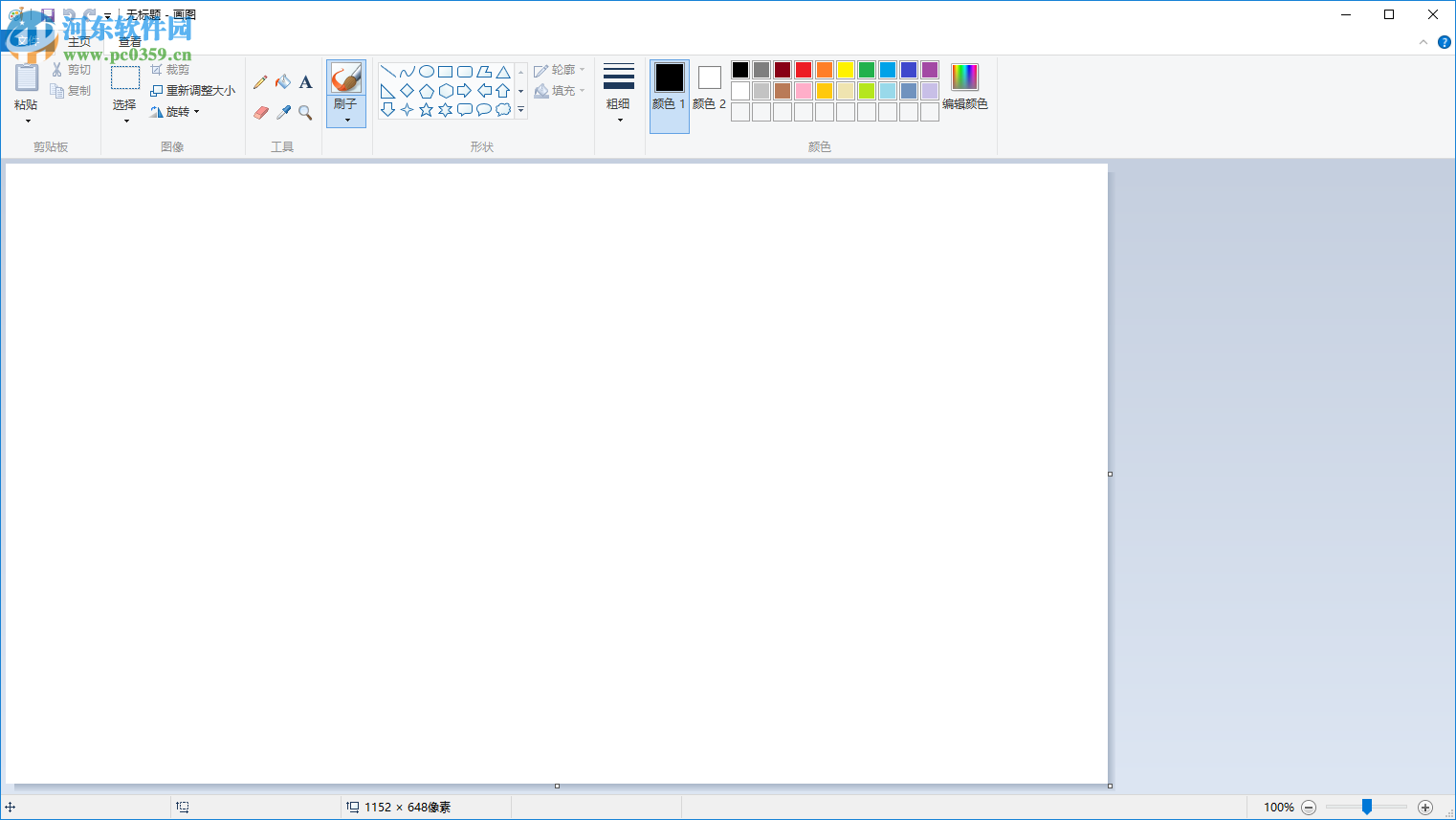The width and height of the screenshot is (1456, 820).
Task: Click the 剪切 (Cut) button
Action: [72, 70]
